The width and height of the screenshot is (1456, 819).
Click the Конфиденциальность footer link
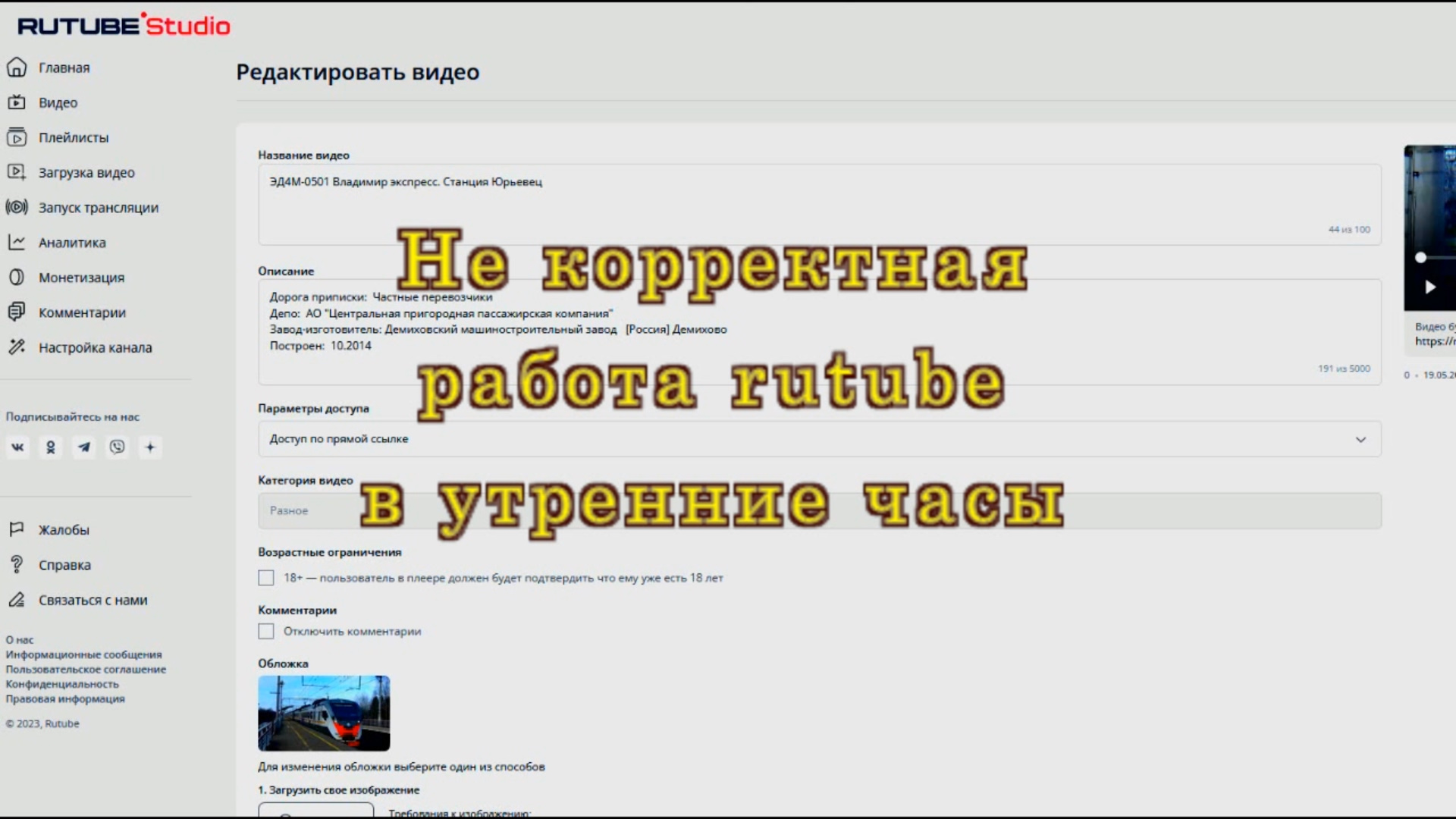click(x=62, y=684)
